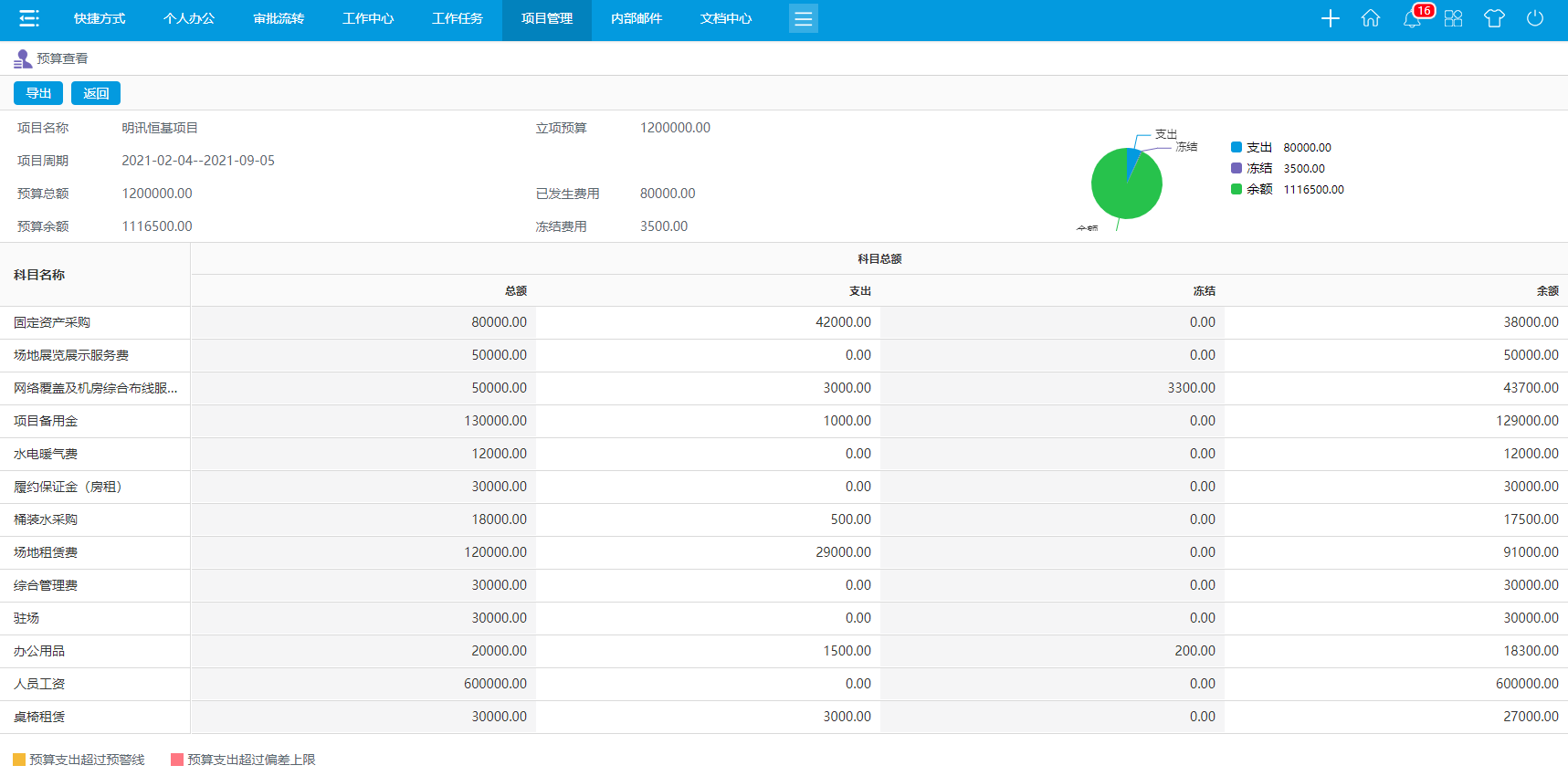Viewport: 1568px width, 776px height.
Task: Open the app grid icon
Action: 1453,18
